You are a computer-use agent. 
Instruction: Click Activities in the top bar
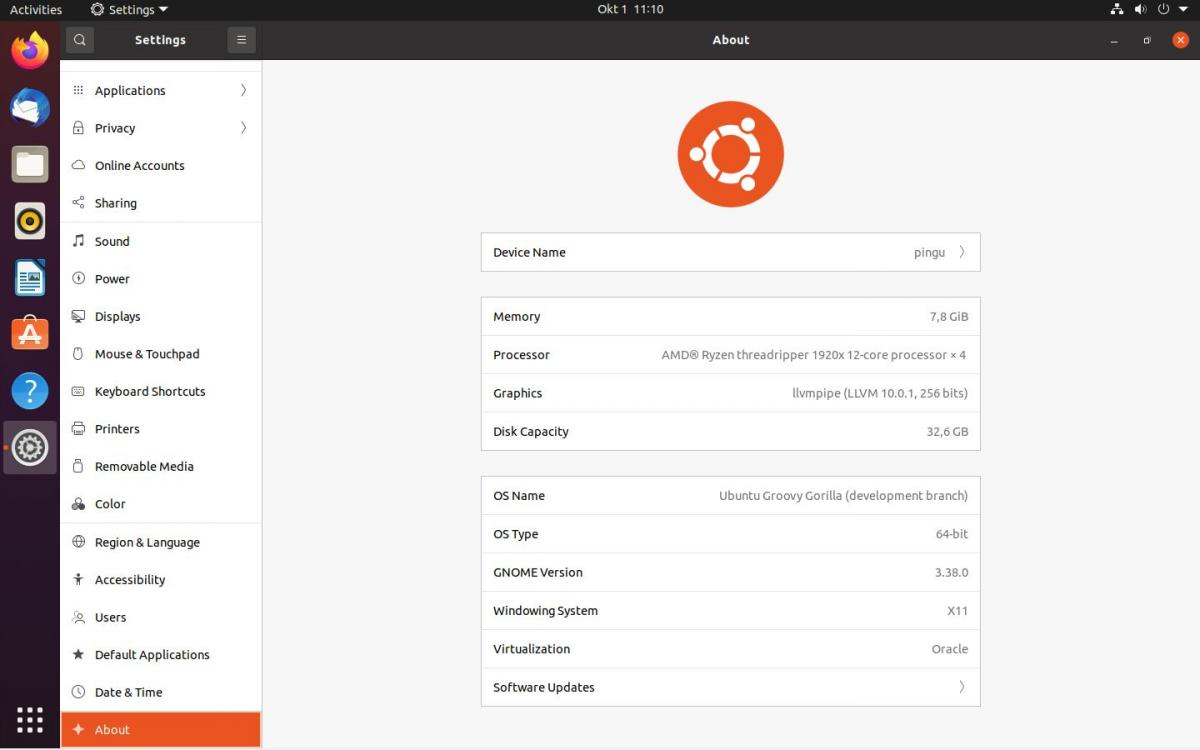pyautogui.click(x=36, y=9)
